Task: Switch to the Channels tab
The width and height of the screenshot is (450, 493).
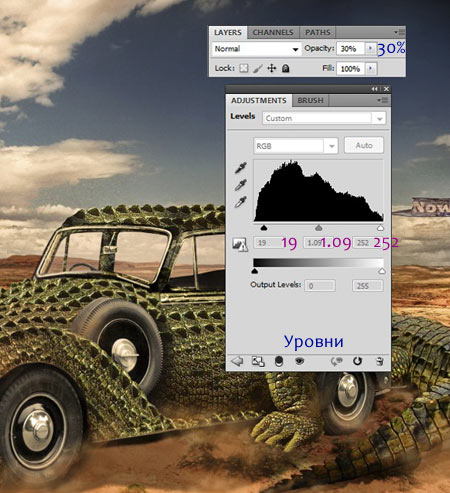Action: [273, 33]
